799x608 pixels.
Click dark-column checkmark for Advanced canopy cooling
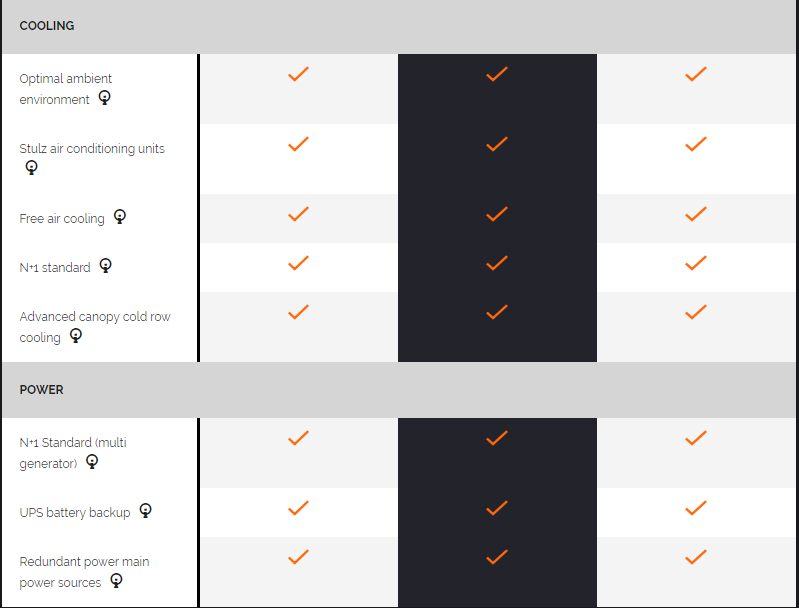497,312
